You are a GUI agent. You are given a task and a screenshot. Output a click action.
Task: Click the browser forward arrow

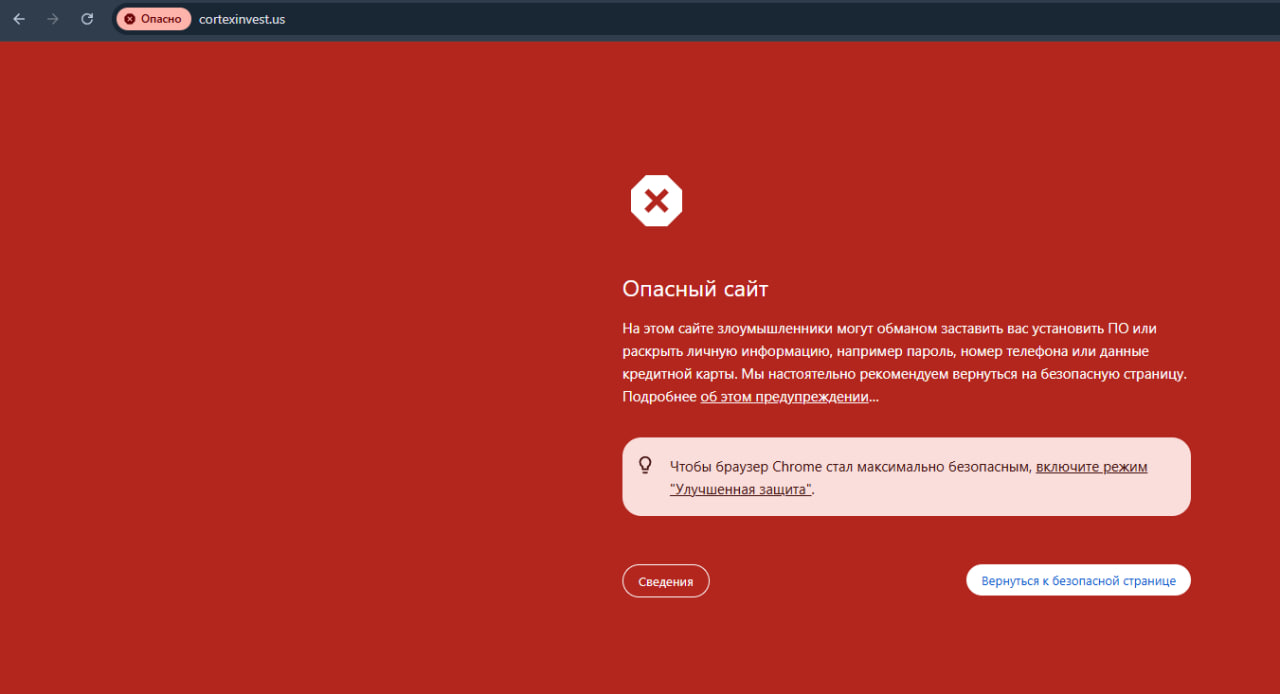coord(53,19)
